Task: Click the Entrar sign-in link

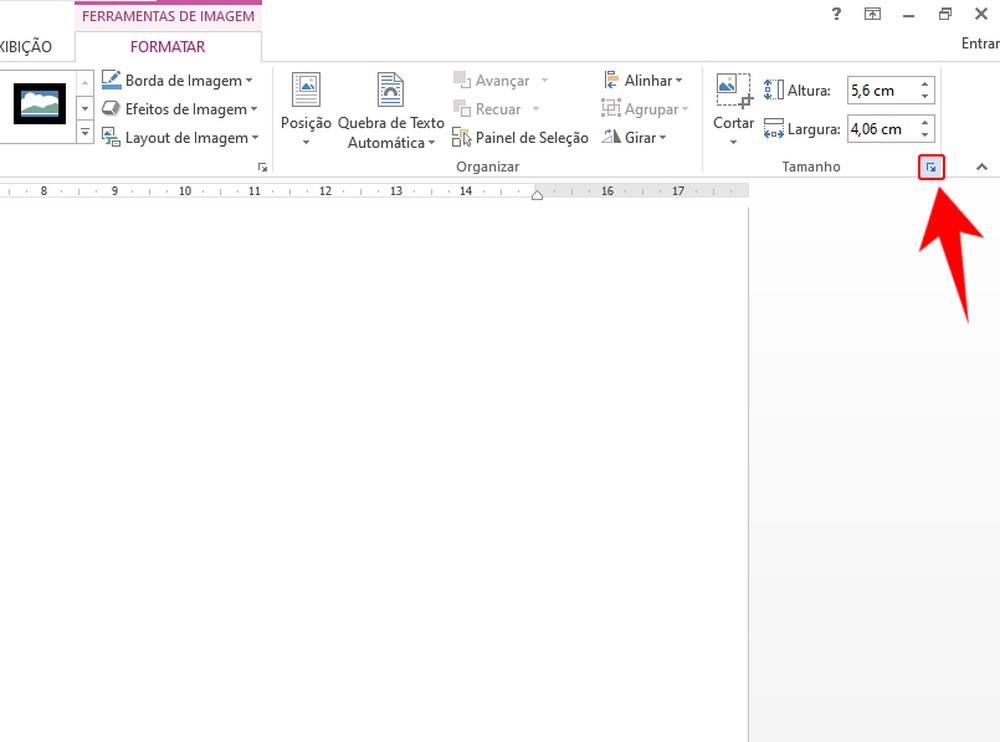Action: (979, 44)
